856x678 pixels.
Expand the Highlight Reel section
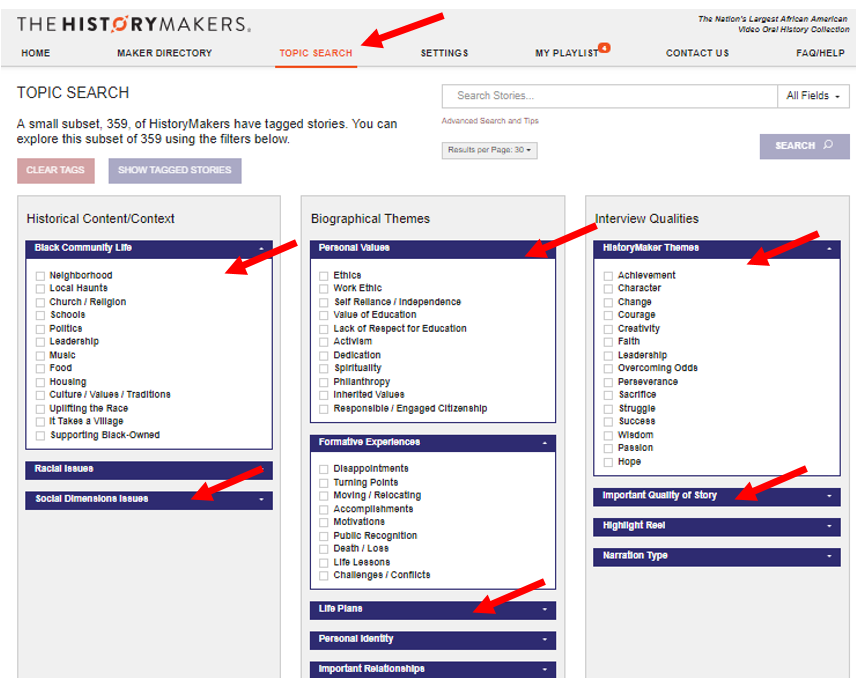click(716, 526)
